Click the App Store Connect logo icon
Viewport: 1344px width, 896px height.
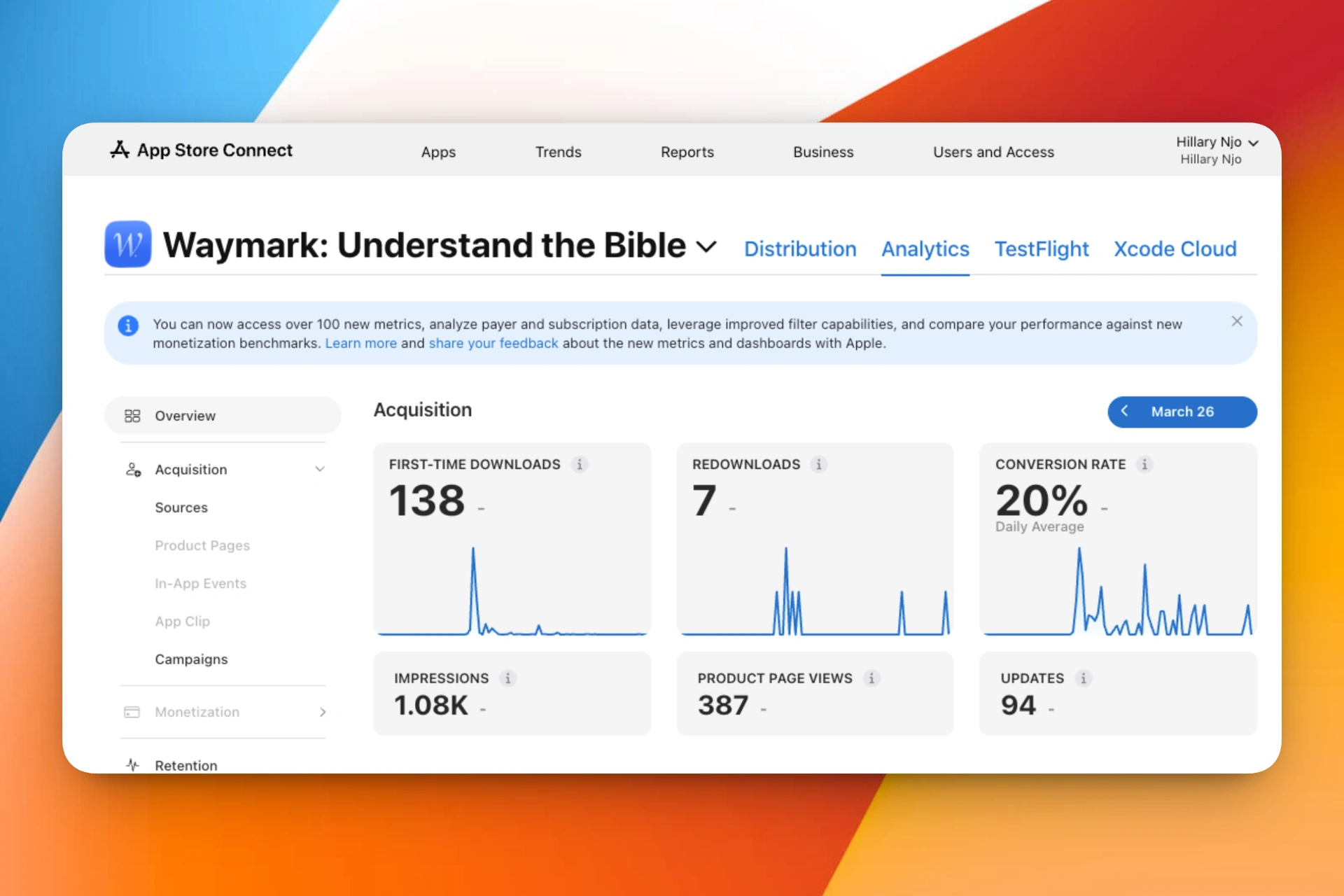[120, 150]
